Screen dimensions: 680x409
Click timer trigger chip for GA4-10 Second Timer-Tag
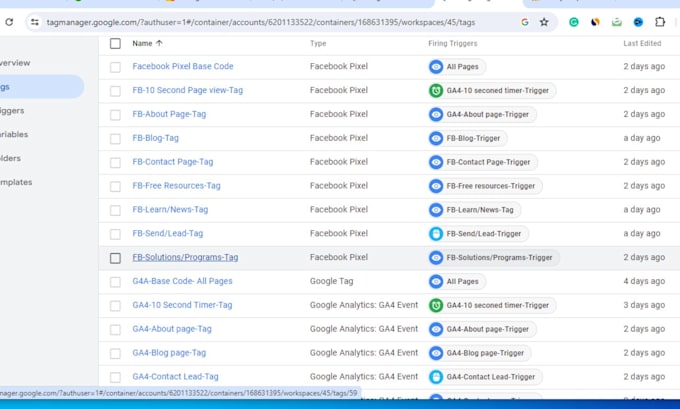(x=492, y=305)
